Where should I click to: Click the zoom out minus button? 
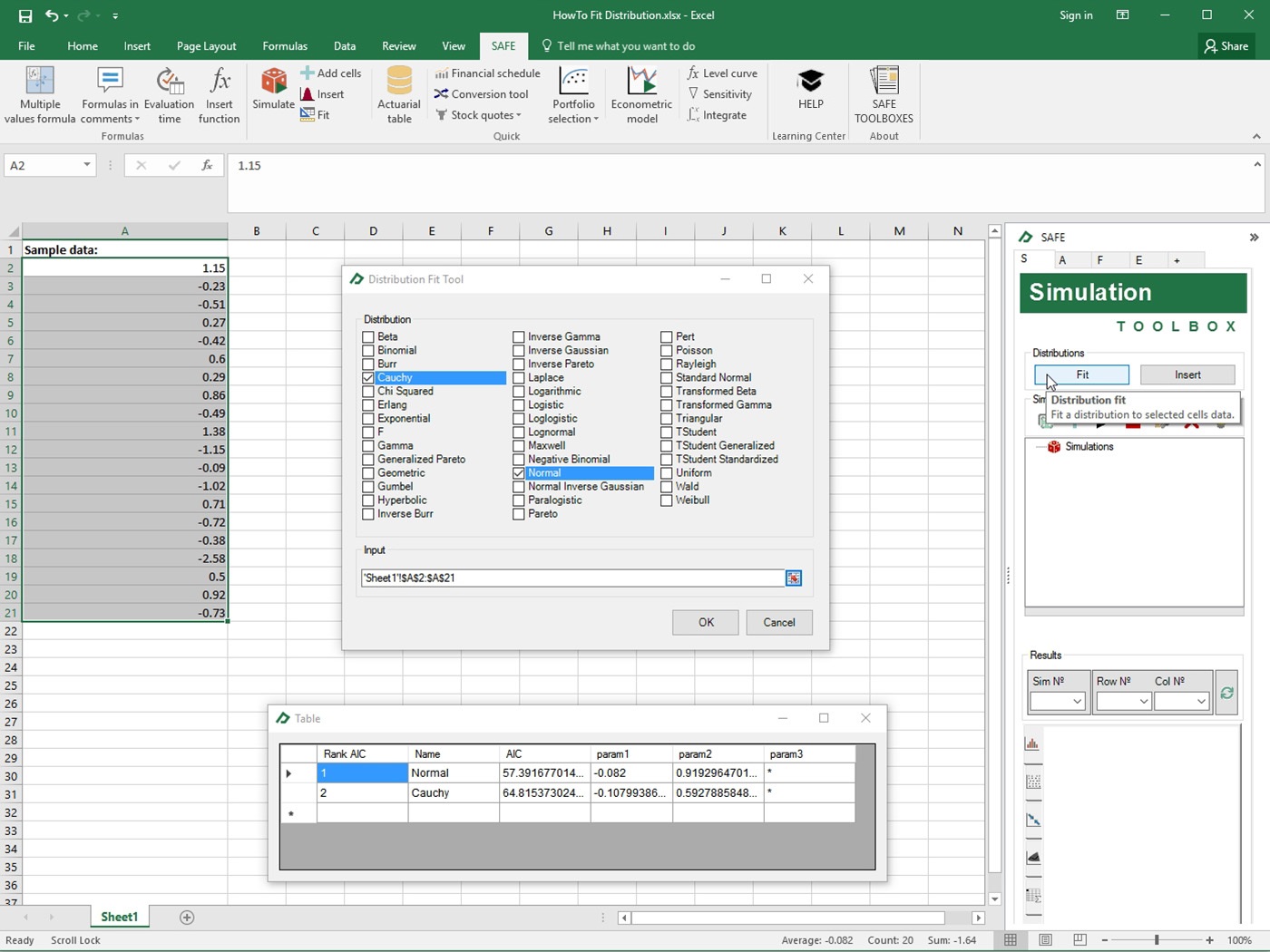(x=1104, y=940)
